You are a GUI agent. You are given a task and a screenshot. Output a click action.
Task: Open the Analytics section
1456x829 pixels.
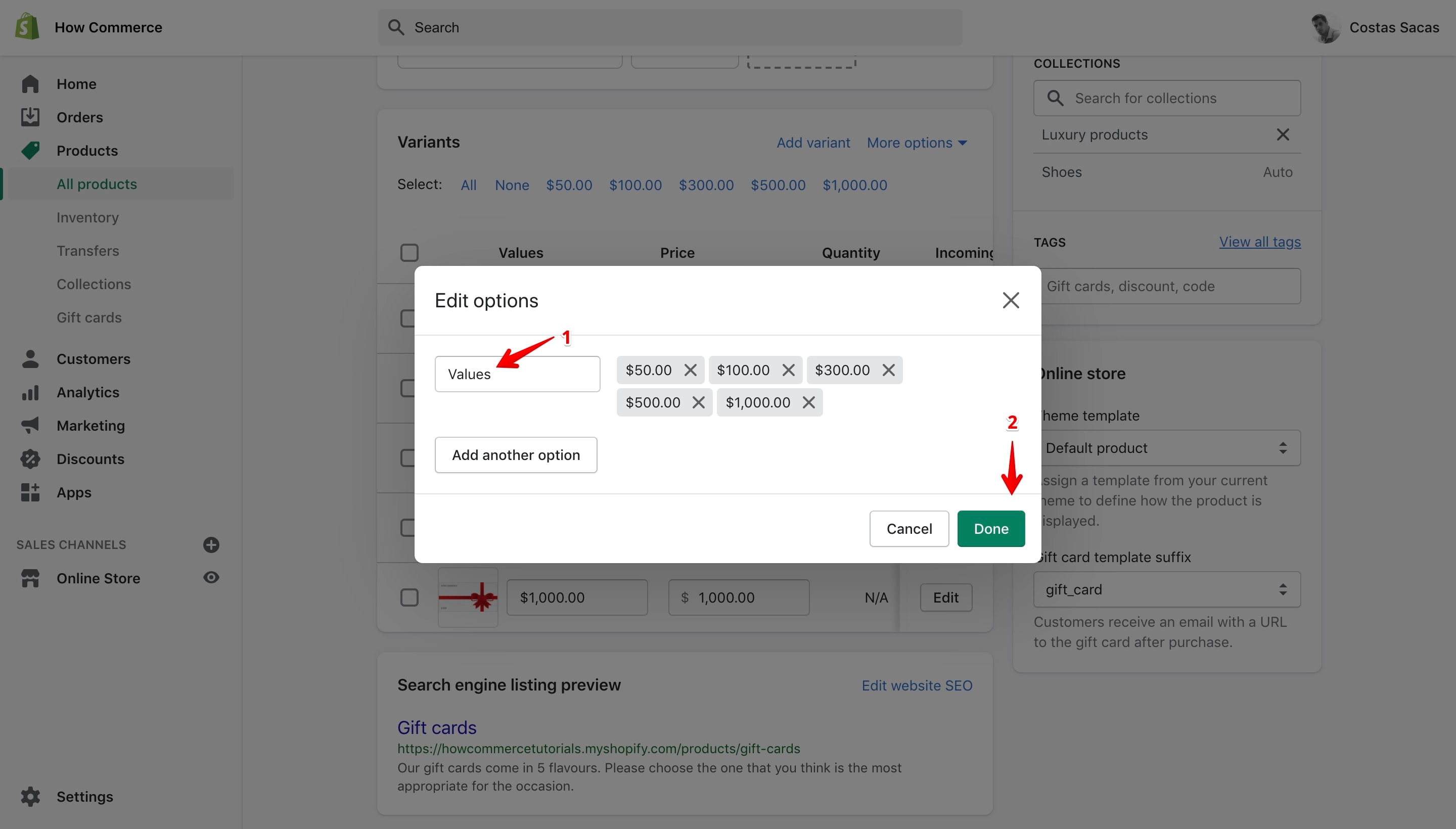(87, 392)
